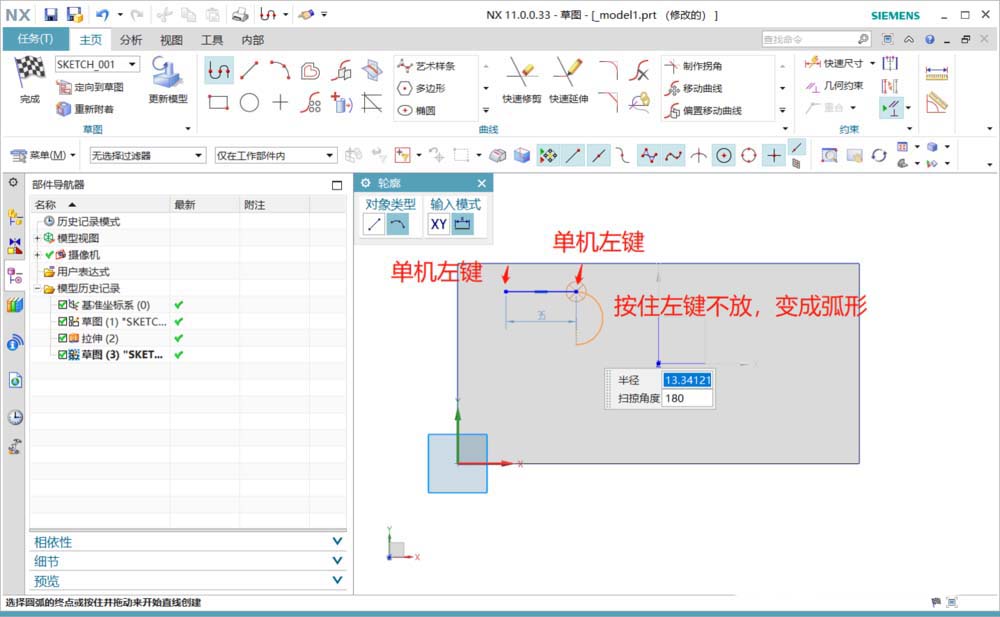This screenshot has width=1000, height=617.
Task: Select the Arc tool in ribbon
Action: coord(280,70)
